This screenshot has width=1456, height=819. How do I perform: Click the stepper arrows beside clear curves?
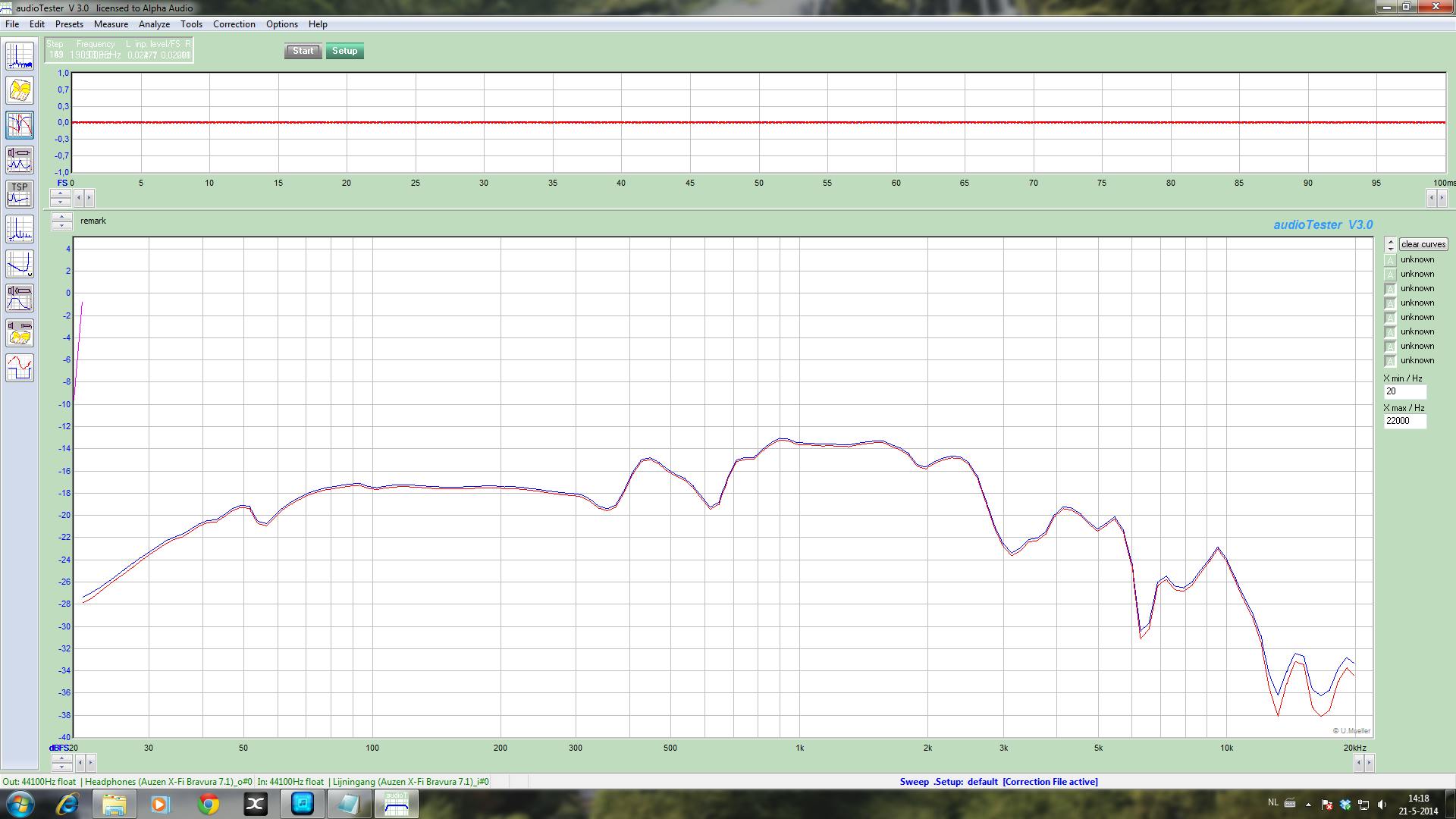[1390, 244]
